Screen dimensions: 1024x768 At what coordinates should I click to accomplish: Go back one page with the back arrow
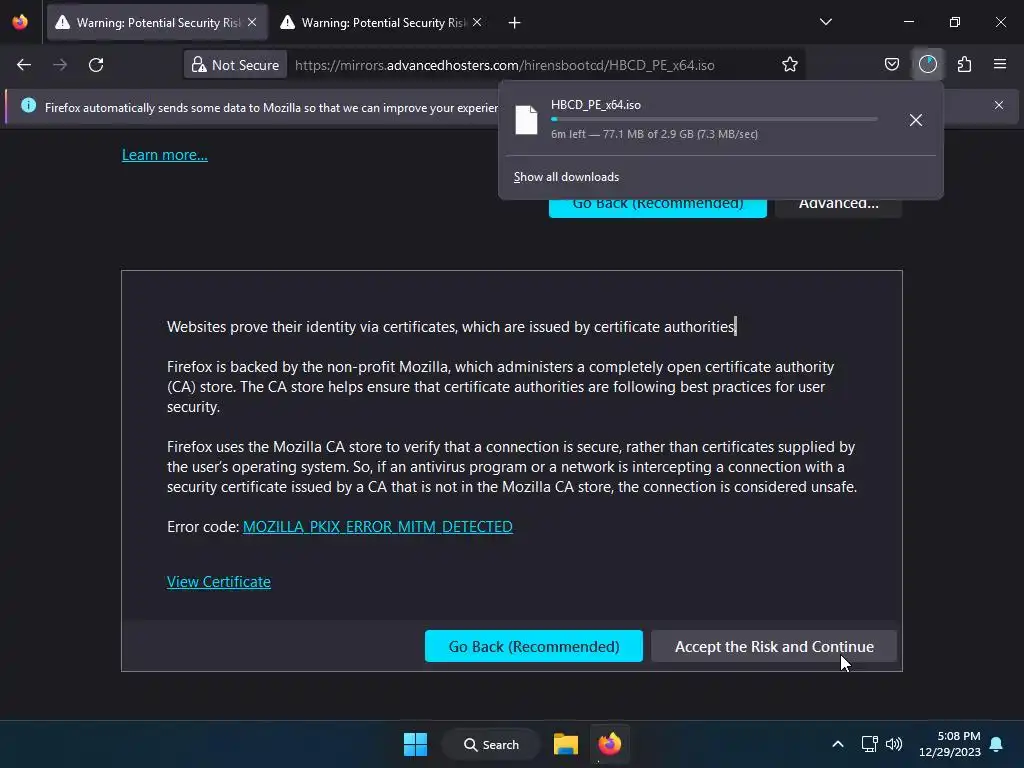[24, 65]
